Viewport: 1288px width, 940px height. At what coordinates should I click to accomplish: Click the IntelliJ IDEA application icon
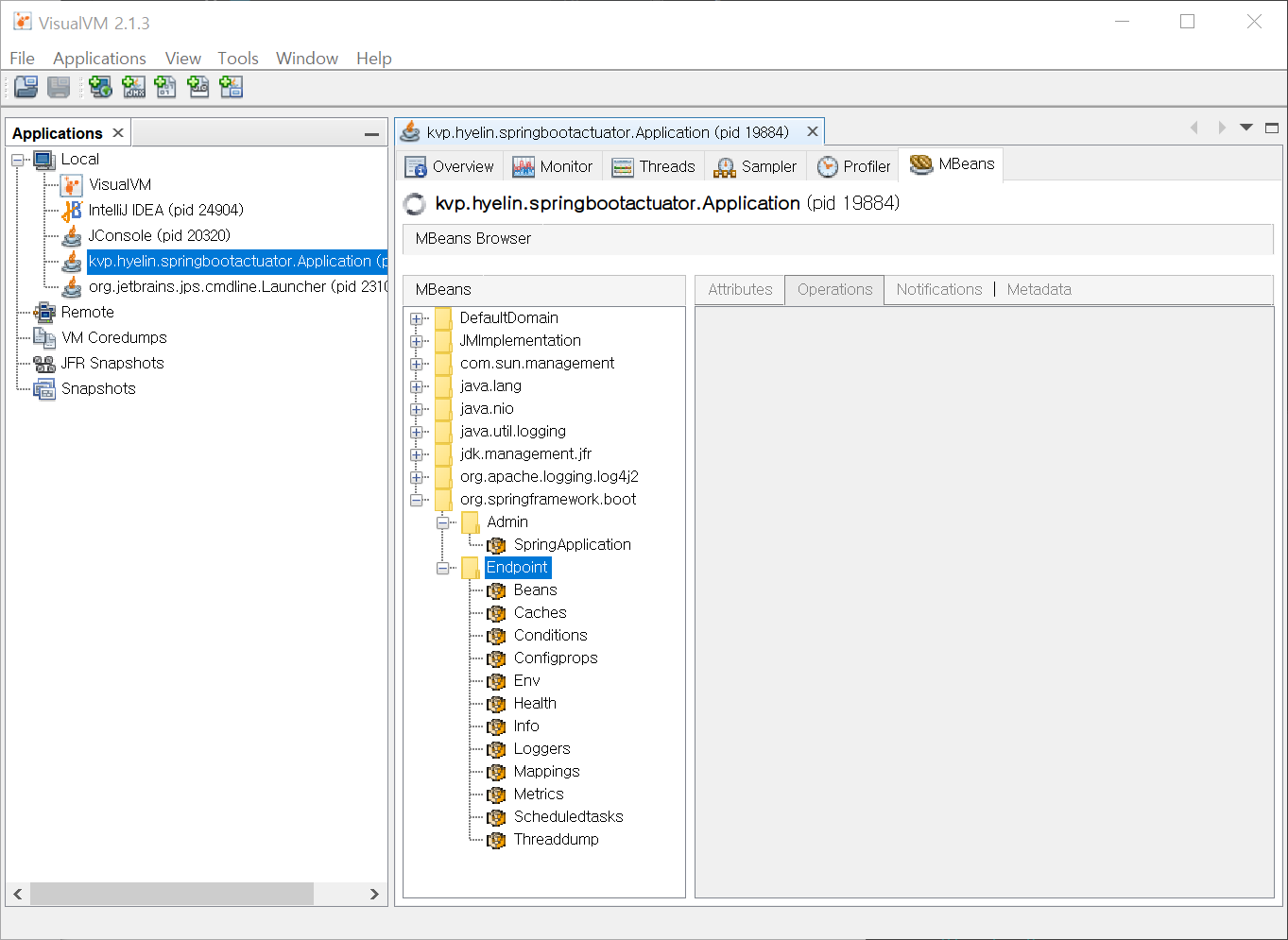[72, 210]
